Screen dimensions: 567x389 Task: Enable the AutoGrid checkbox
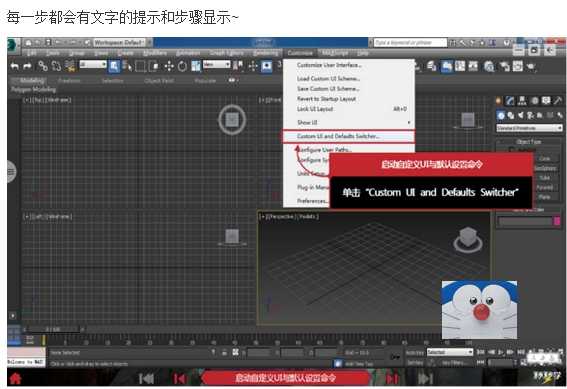click(x=511, y=149)
